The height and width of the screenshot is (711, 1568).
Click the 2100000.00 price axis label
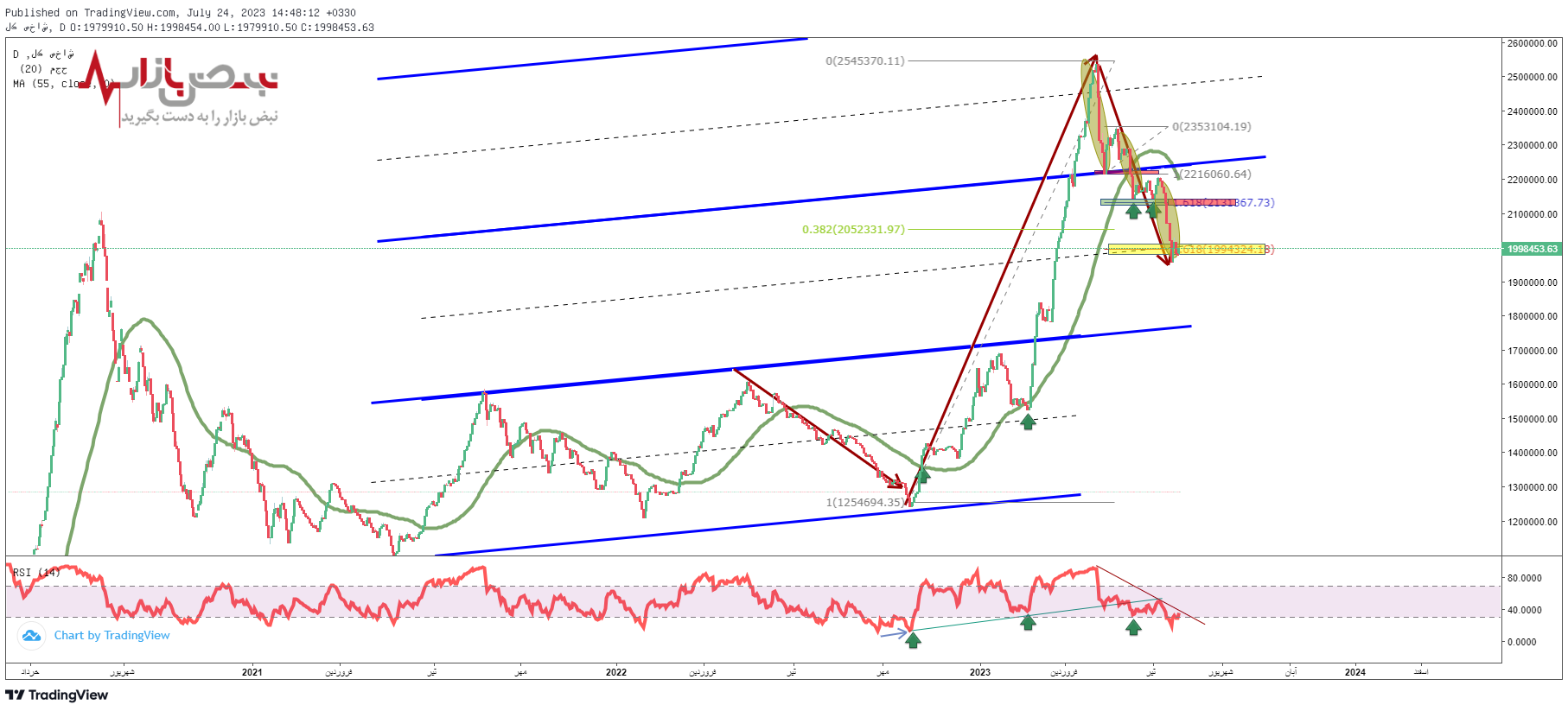click(x=1533, y=214)
